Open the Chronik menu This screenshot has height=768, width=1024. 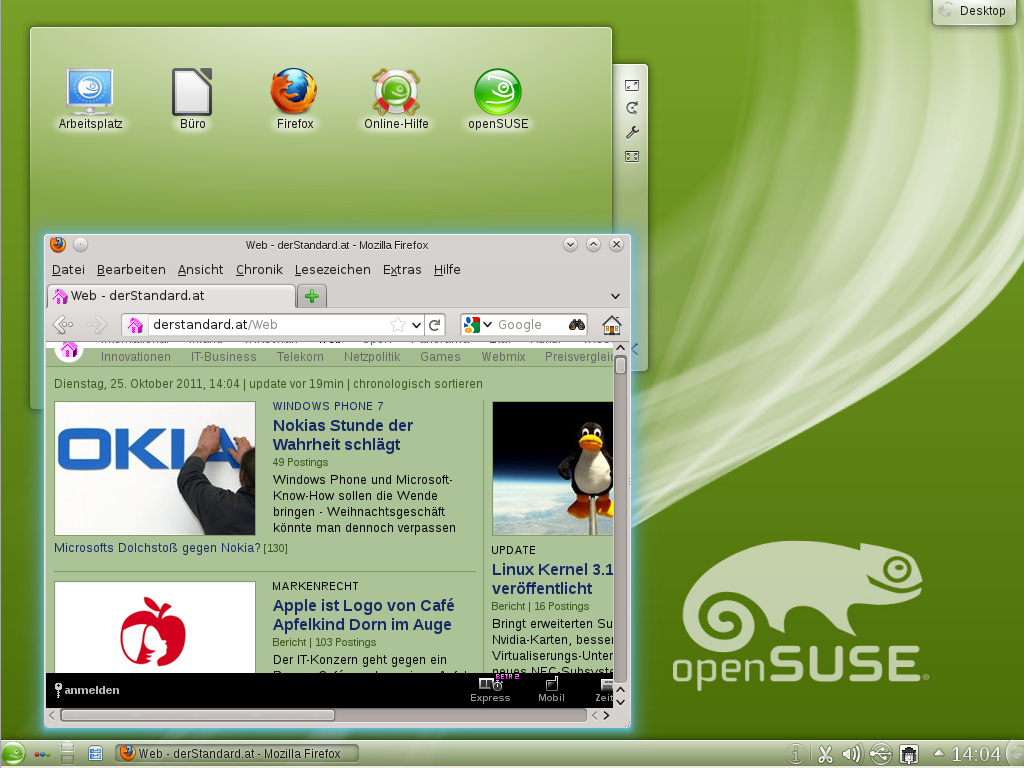coord(259,270)
